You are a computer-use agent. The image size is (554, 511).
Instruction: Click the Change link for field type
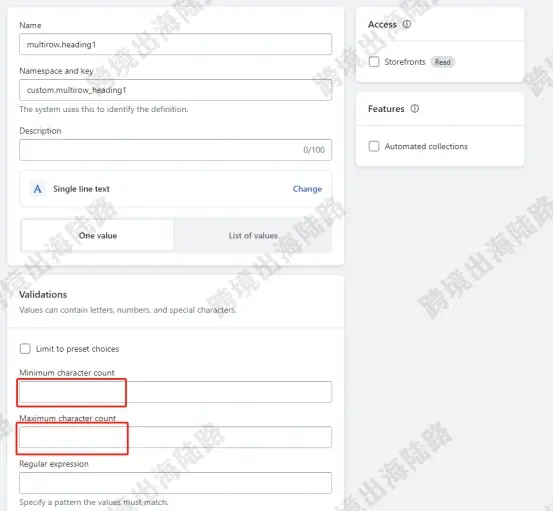307,189
